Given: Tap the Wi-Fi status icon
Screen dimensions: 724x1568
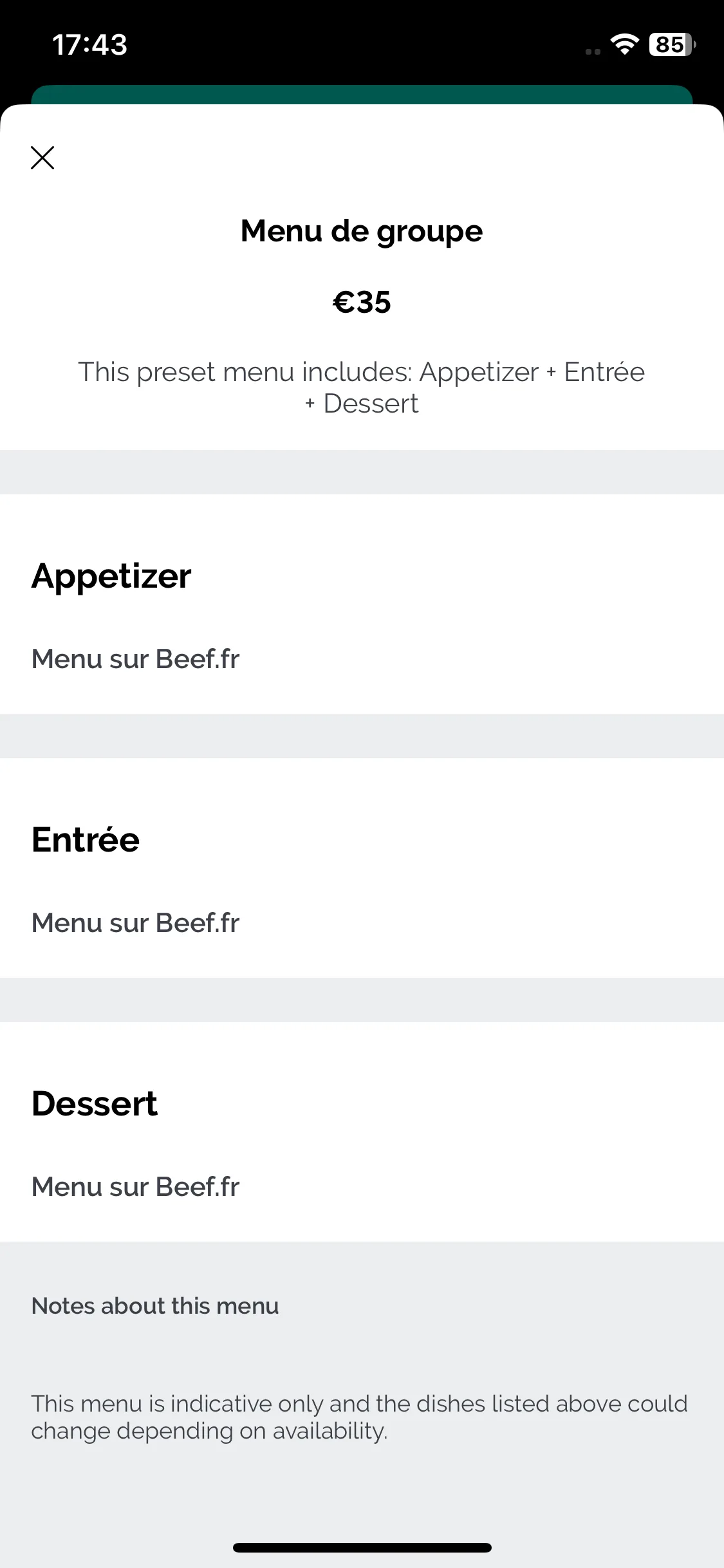Looking at the screenshot, I should point(624,44).
